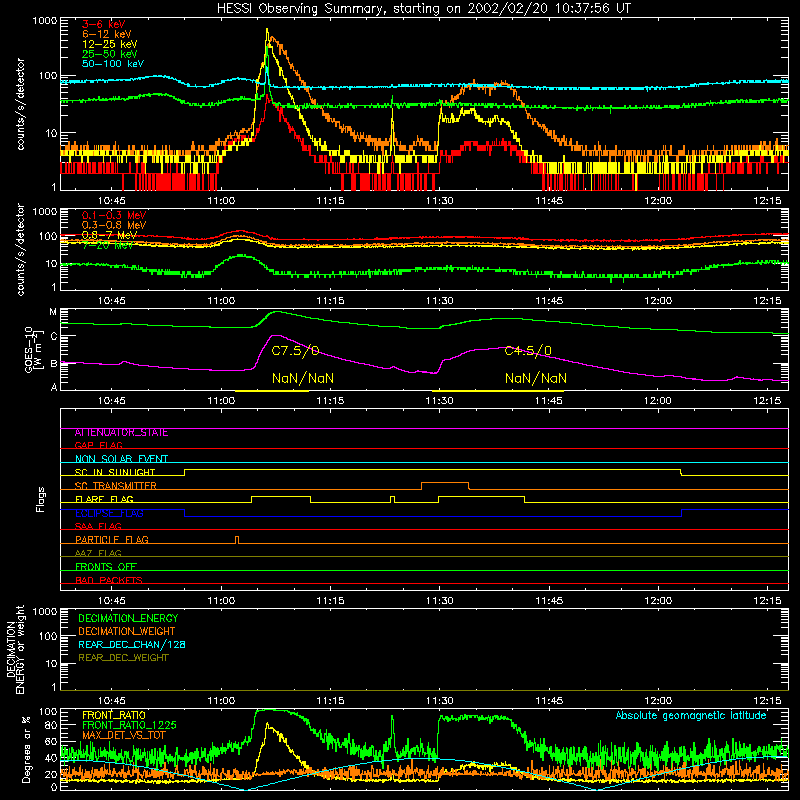Select the NON_SOLAR_EVENT flag label
Image resolution: width=800 pixels, height=800 pixels.
coord(121,459)
